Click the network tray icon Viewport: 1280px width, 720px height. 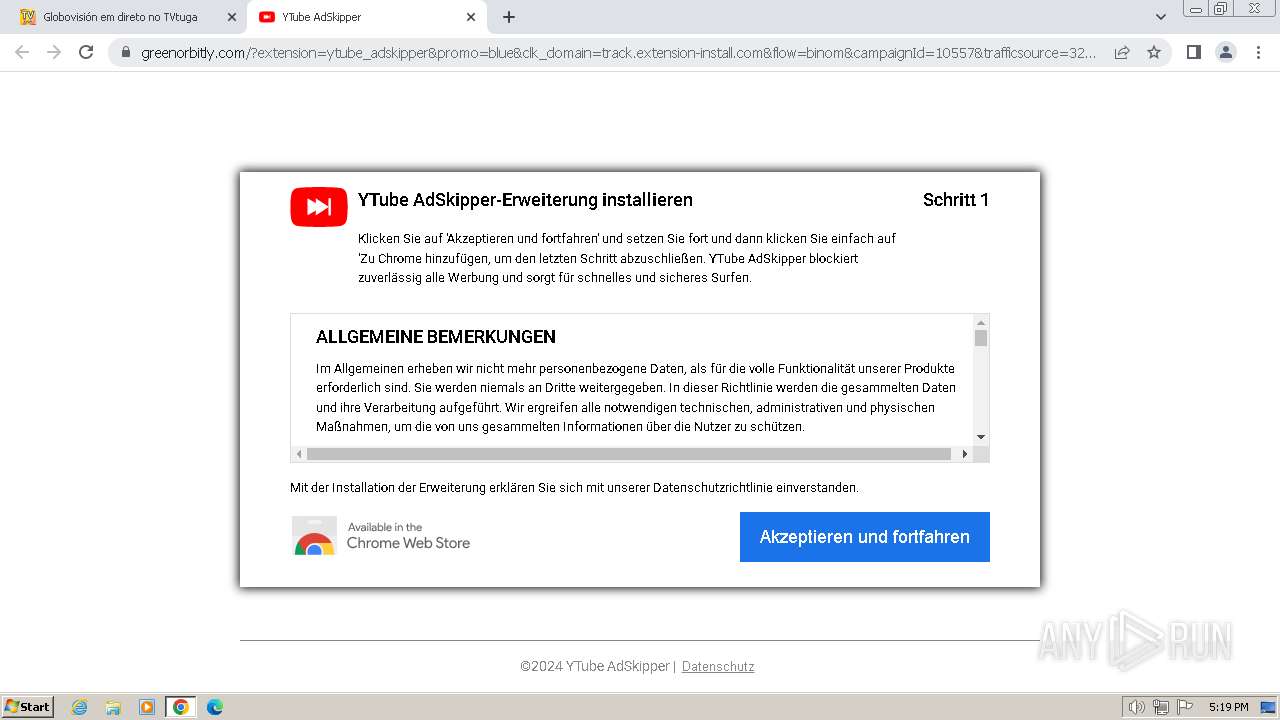(x=1161, y=707)
